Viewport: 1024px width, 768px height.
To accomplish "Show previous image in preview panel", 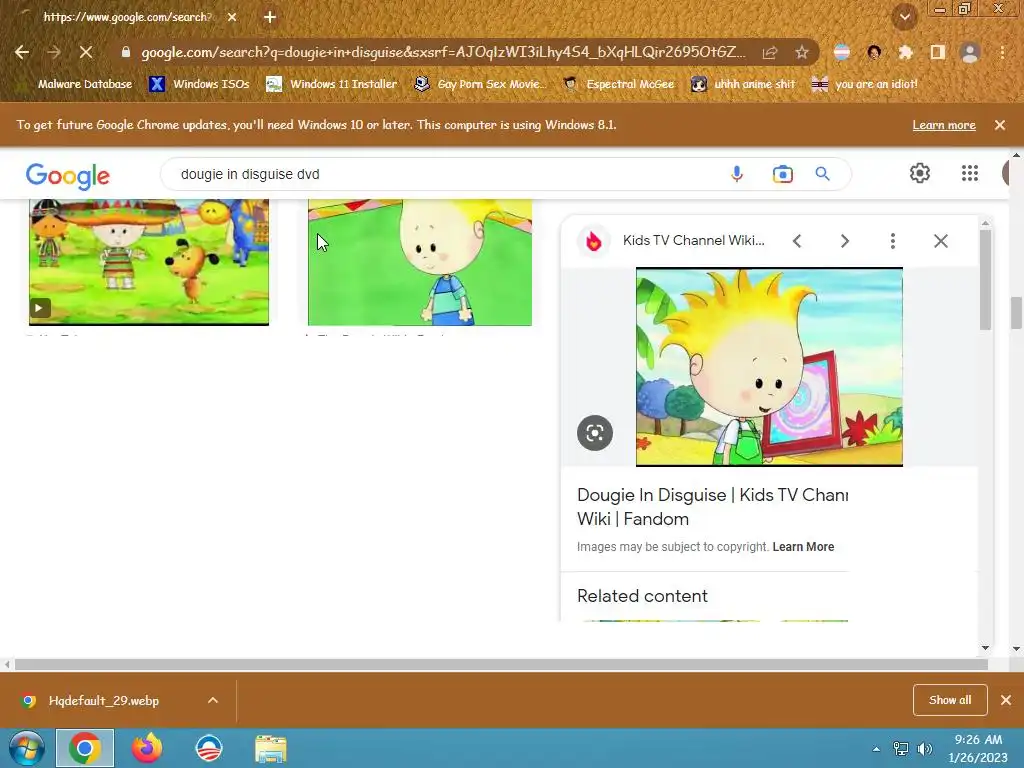I will [797, 241].
